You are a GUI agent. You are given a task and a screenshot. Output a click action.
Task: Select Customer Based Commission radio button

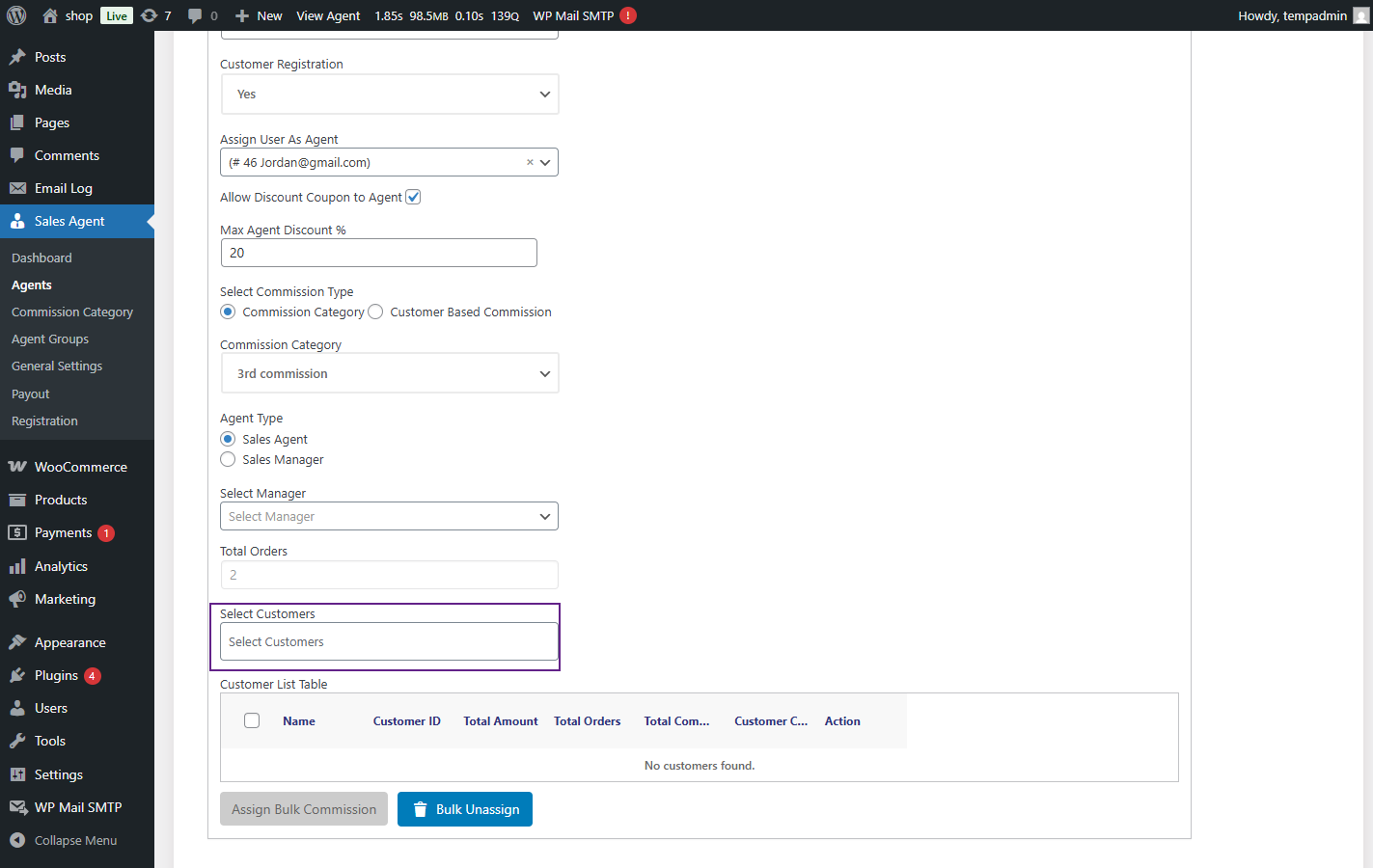[375, 312]
